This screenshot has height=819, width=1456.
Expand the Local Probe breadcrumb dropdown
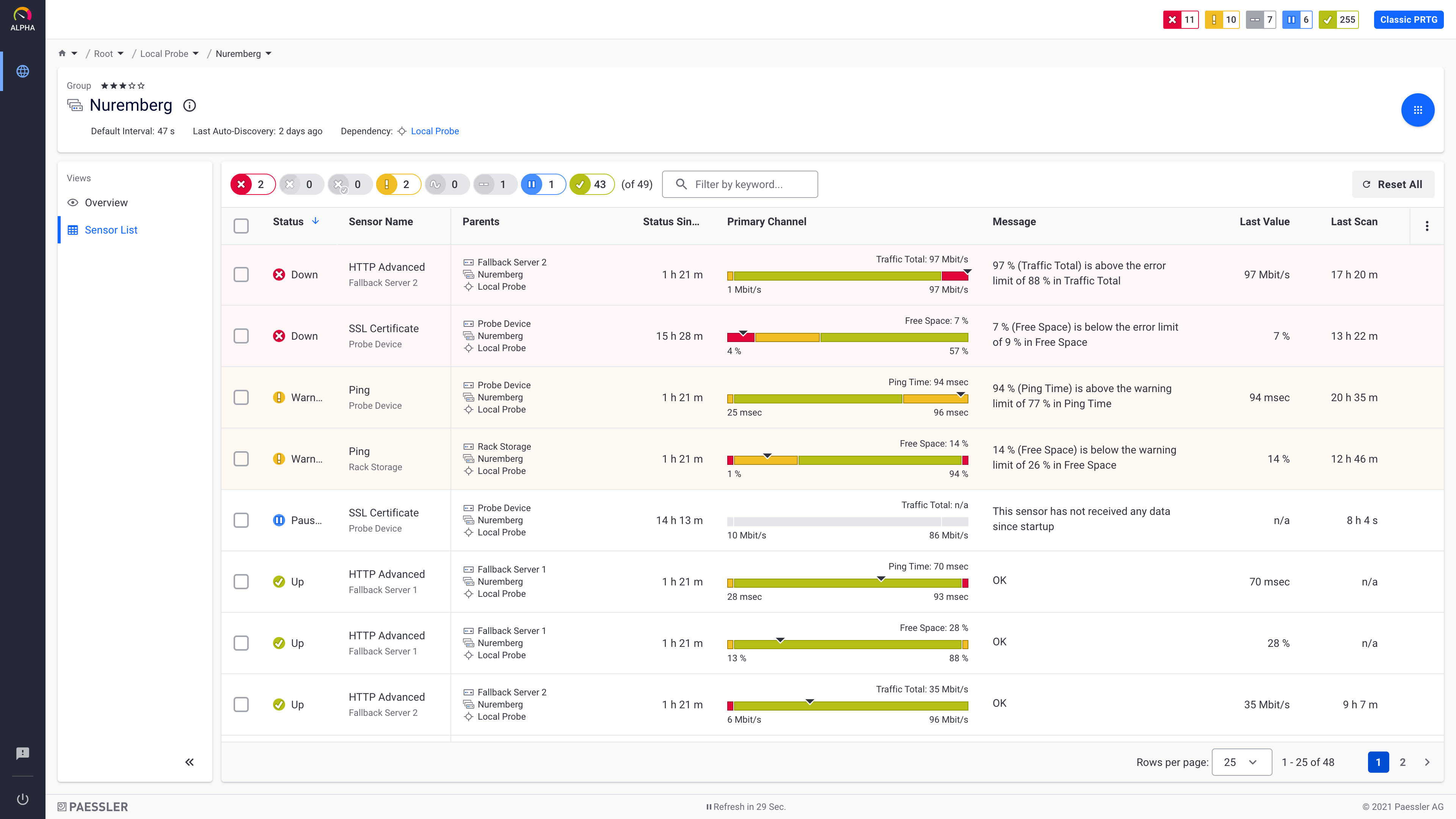coord(196,54)
